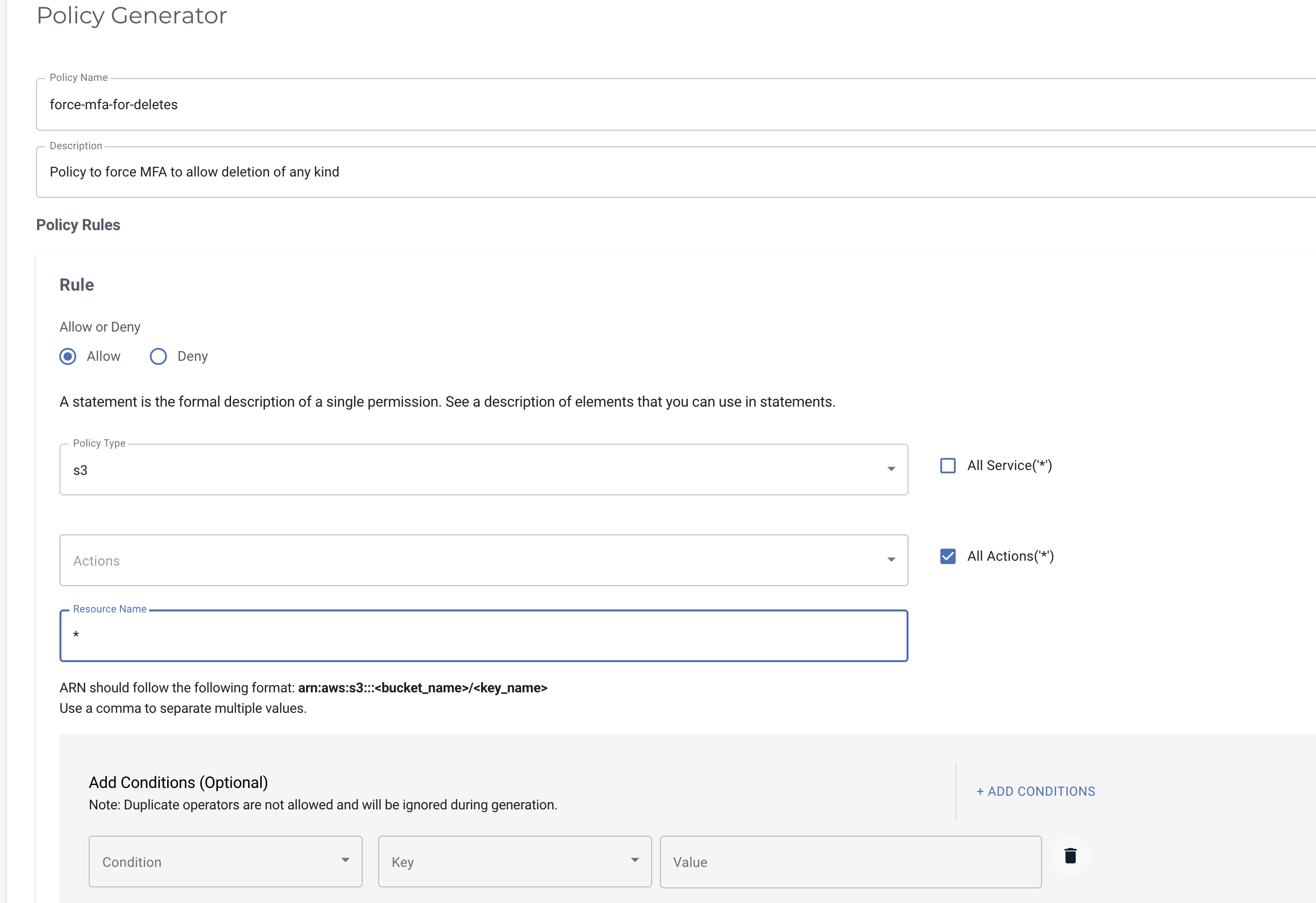This screenshot has height=903, width=1316.
Task: Click 'Use a comma to separate' hint
Action: 183,708
